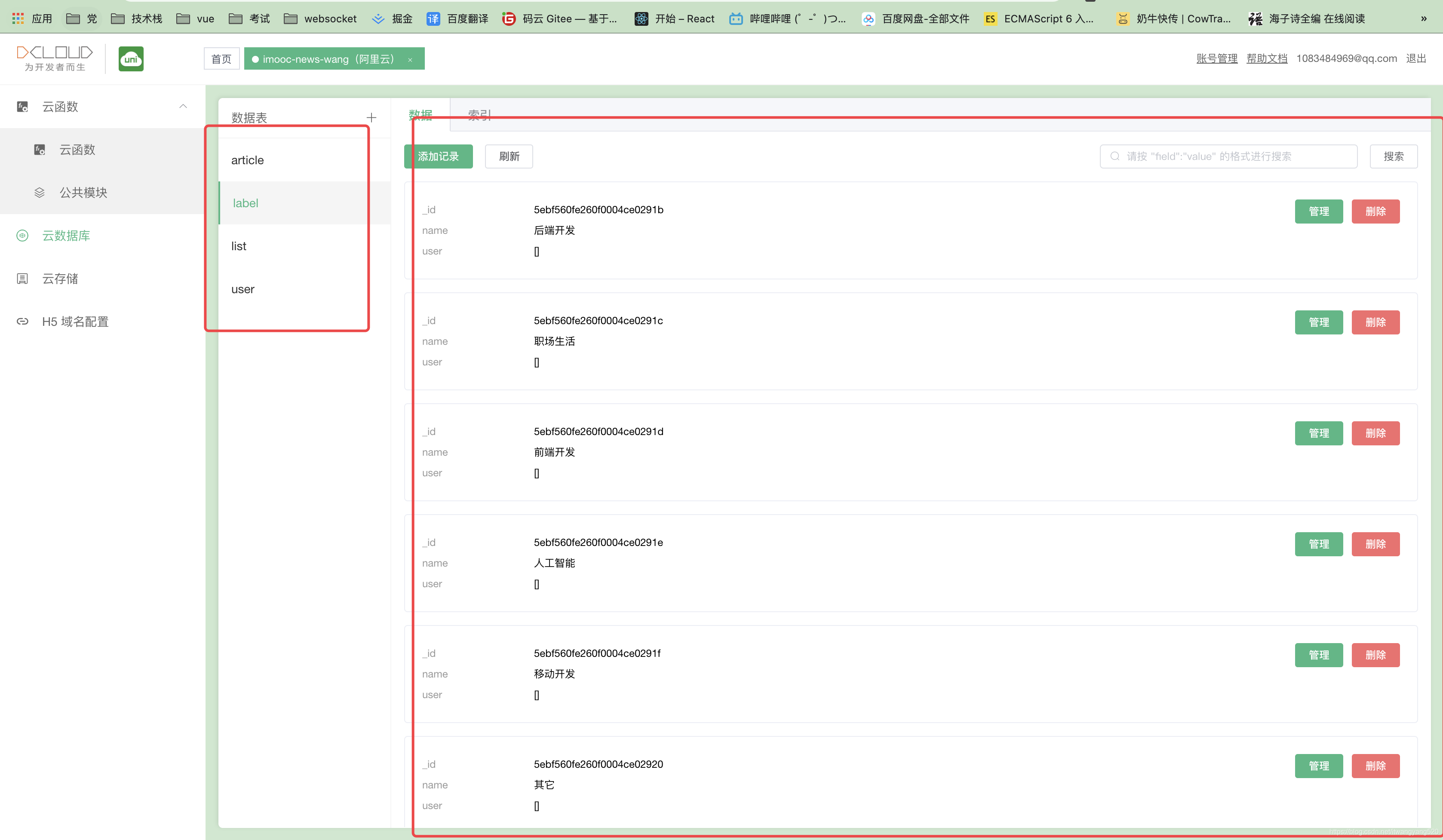This screenshot has height=840, width=1443.
Task: Delete the 人工智能 record
Action: (x=1376, y=544)
